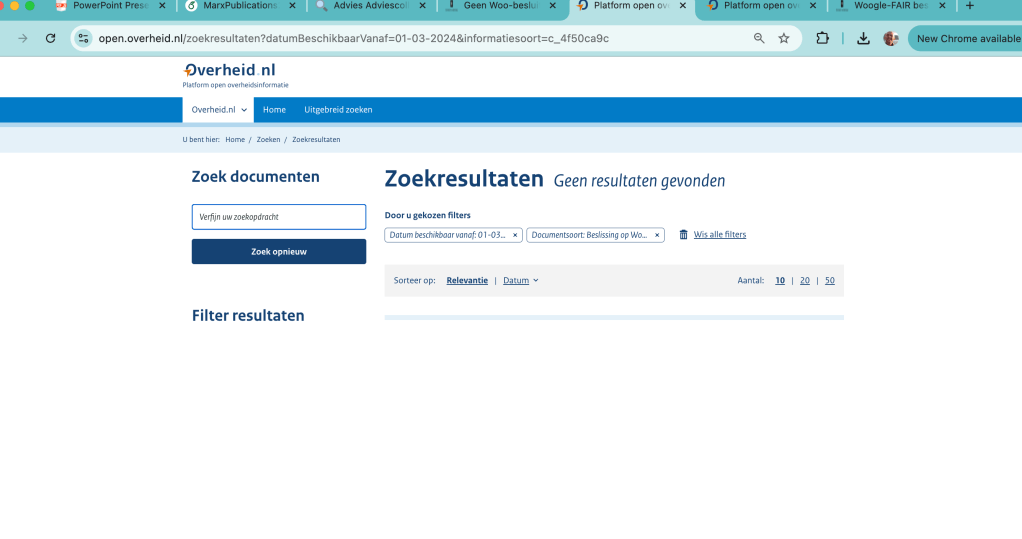Remove the Documentsoort filter chip
This screenshot has width=1022, height=539.
point(657,235)
